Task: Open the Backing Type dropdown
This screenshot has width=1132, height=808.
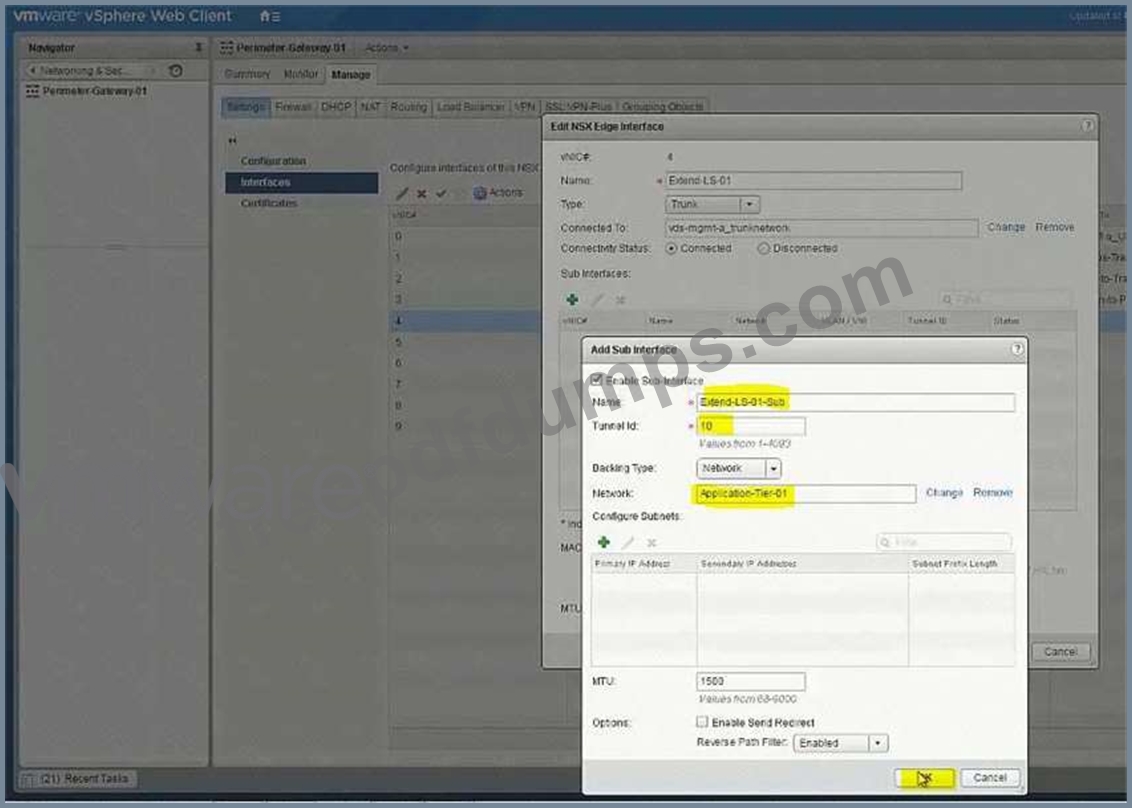Action: [x=739, y=469]
